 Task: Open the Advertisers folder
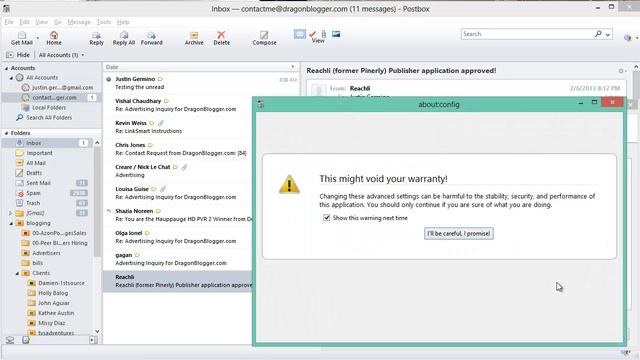[x=46, y=253]
